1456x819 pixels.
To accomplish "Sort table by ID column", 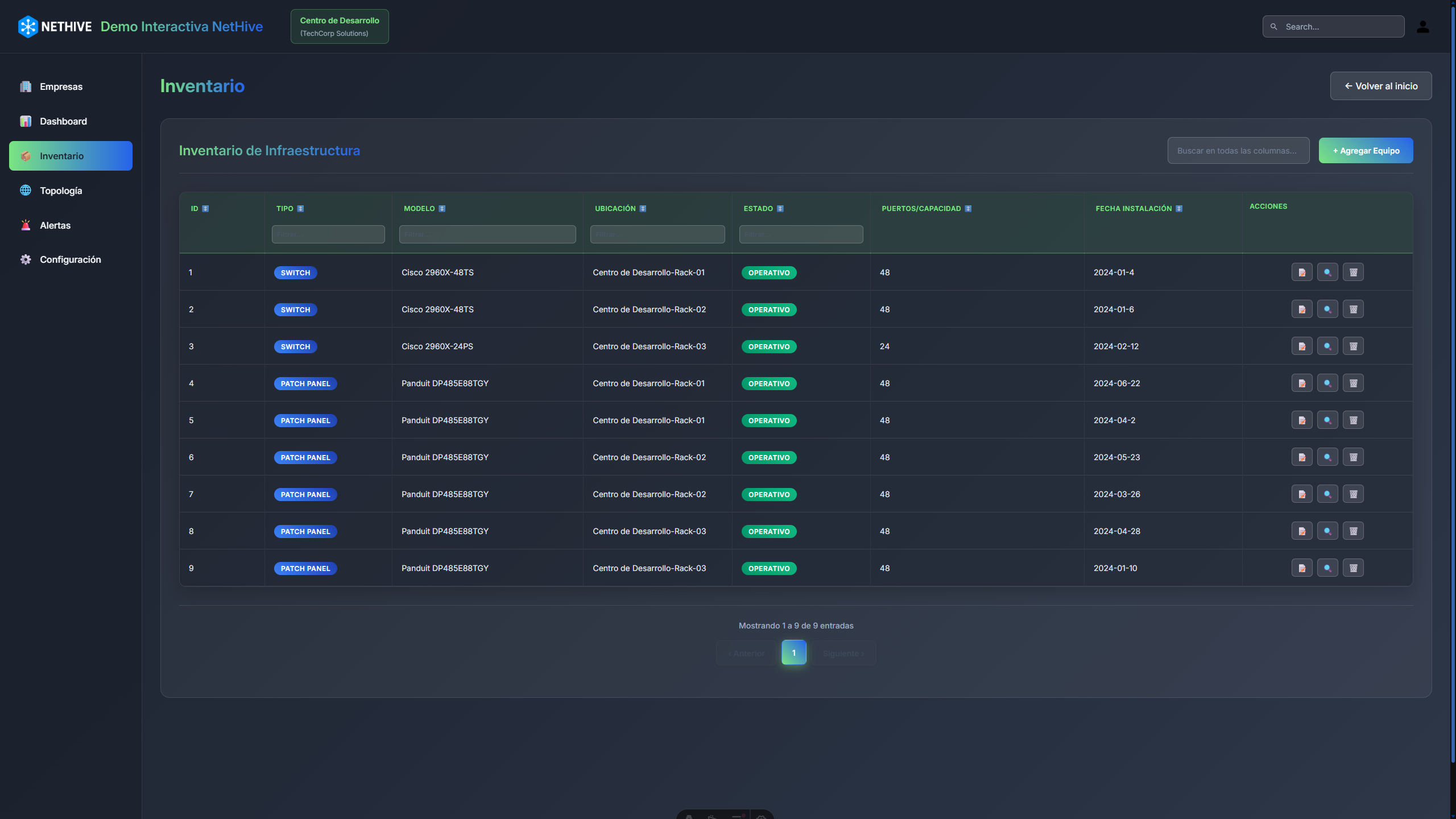I will click(205, 209).
